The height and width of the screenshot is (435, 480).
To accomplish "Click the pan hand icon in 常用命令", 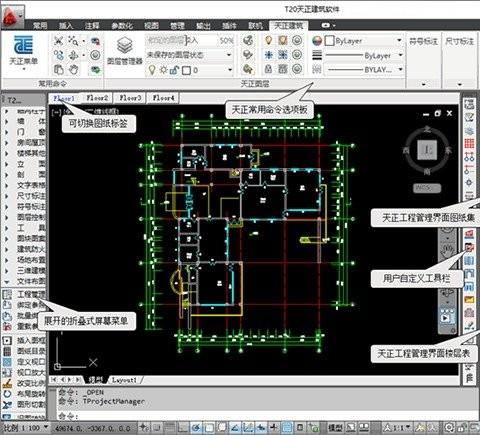I will [73, 70].
